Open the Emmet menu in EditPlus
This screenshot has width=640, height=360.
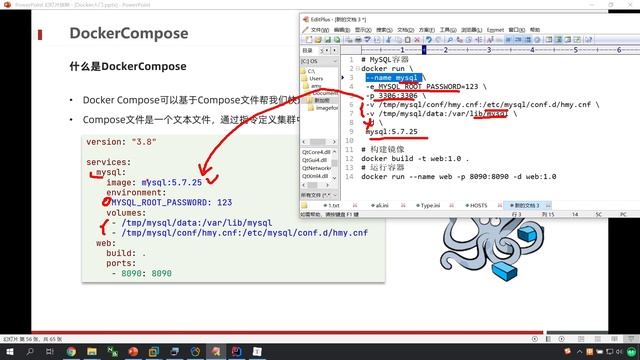[x=495, y=30]
